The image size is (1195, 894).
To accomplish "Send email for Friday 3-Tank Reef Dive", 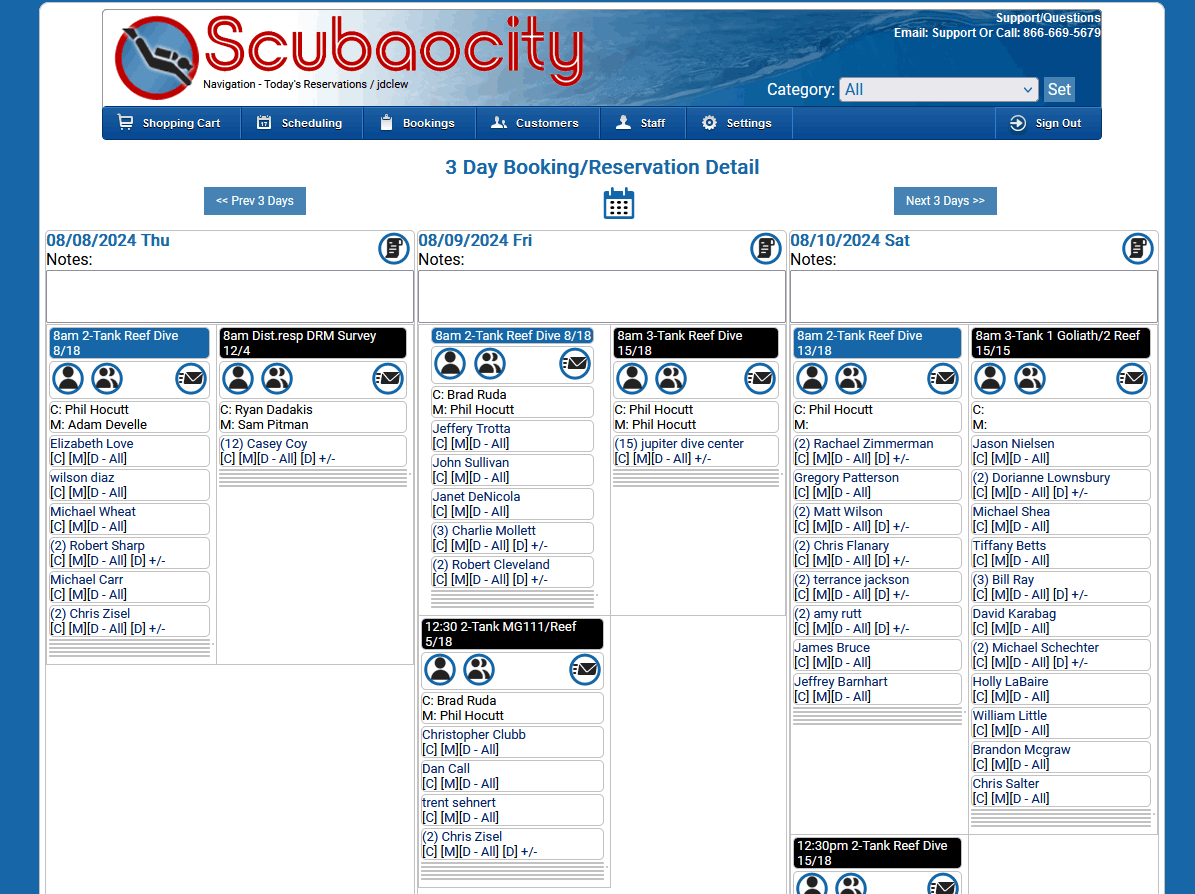I will point(760,379).
